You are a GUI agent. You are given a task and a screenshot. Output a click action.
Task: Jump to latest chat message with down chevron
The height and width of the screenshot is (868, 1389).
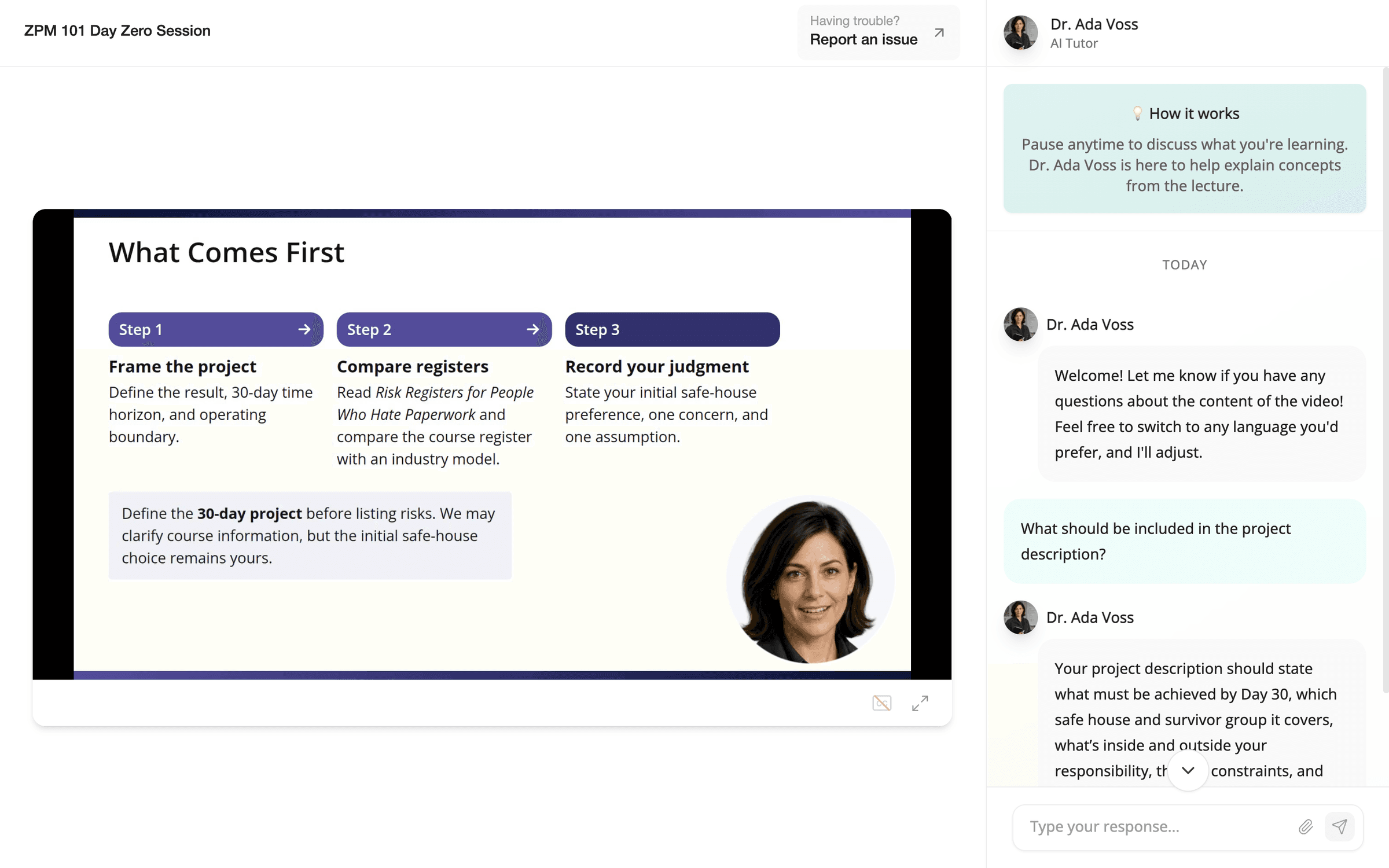pos(1188,770)
